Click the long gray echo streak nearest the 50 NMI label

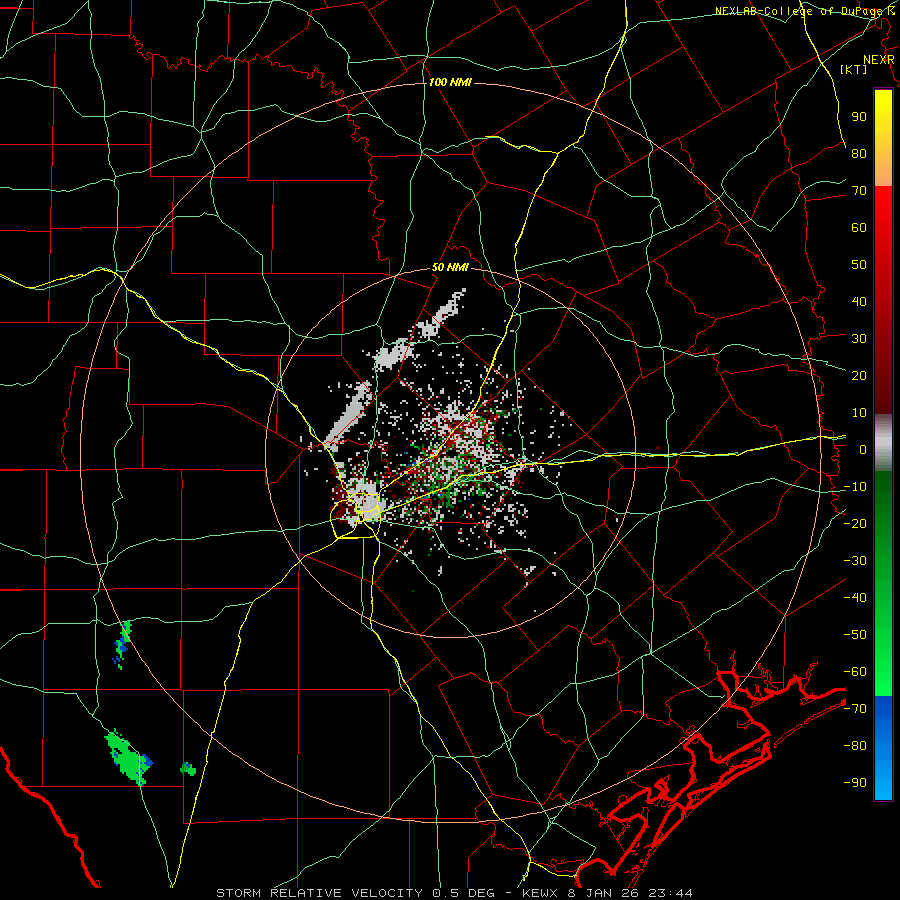[441, 315]
